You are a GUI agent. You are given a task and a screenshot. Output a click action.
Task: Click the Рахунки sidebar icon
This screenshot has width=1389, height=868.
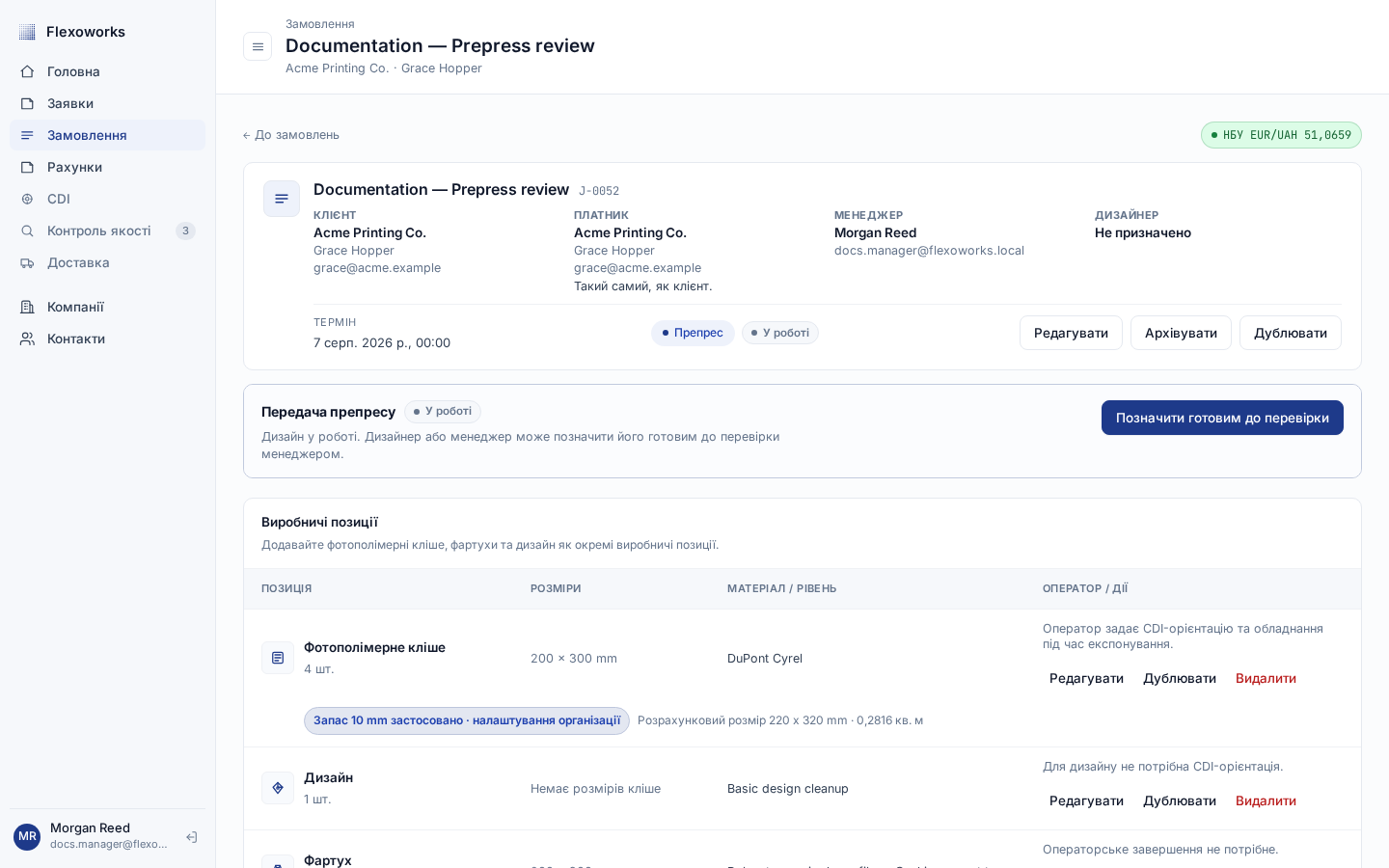point(27,167)
